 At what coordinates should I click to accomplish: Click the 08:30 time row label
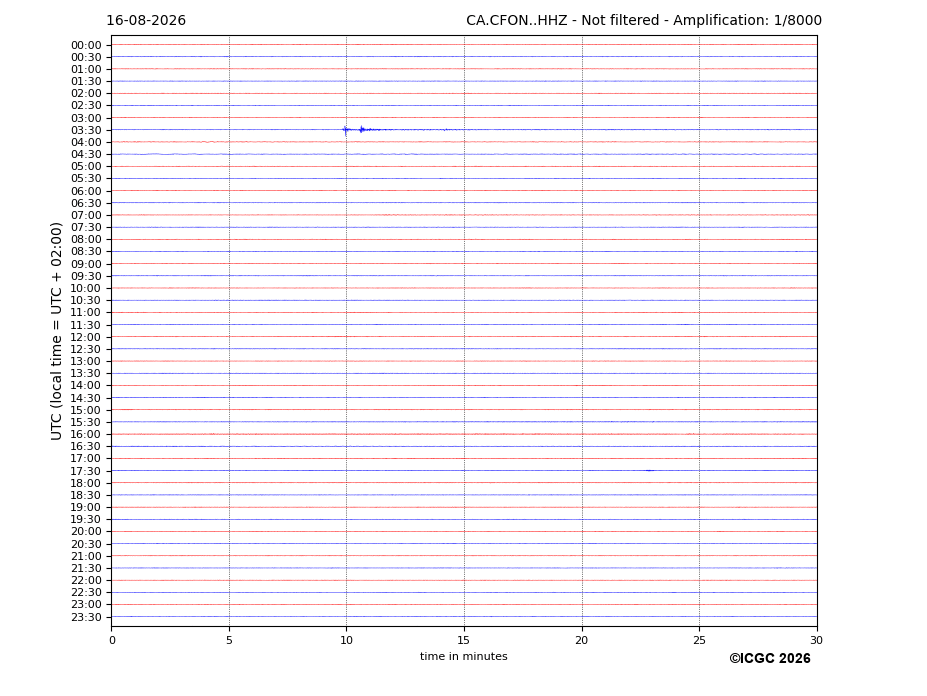(86, 252)
